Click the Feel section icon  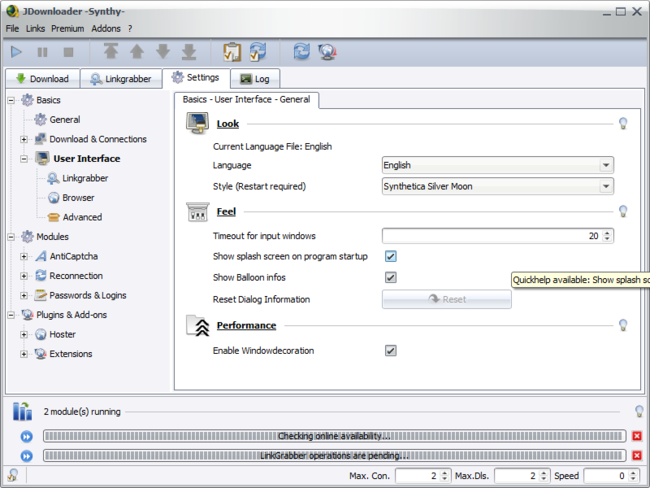[197, 212]
